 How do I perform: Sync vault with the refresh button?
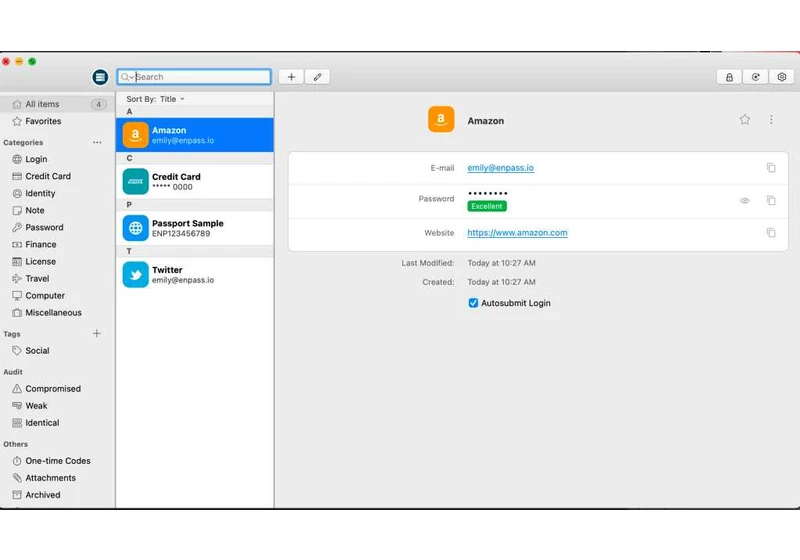pos(756,77)
